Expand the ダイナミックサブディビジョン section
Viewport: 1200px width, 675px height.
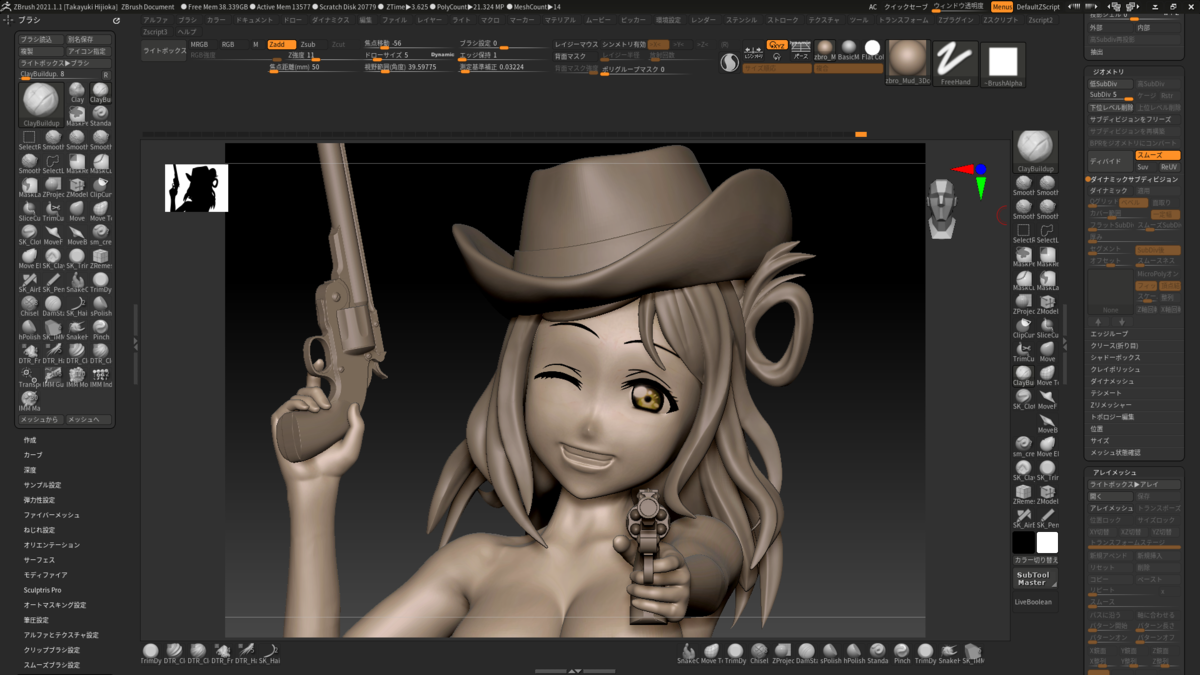[x=1133, y=179]
